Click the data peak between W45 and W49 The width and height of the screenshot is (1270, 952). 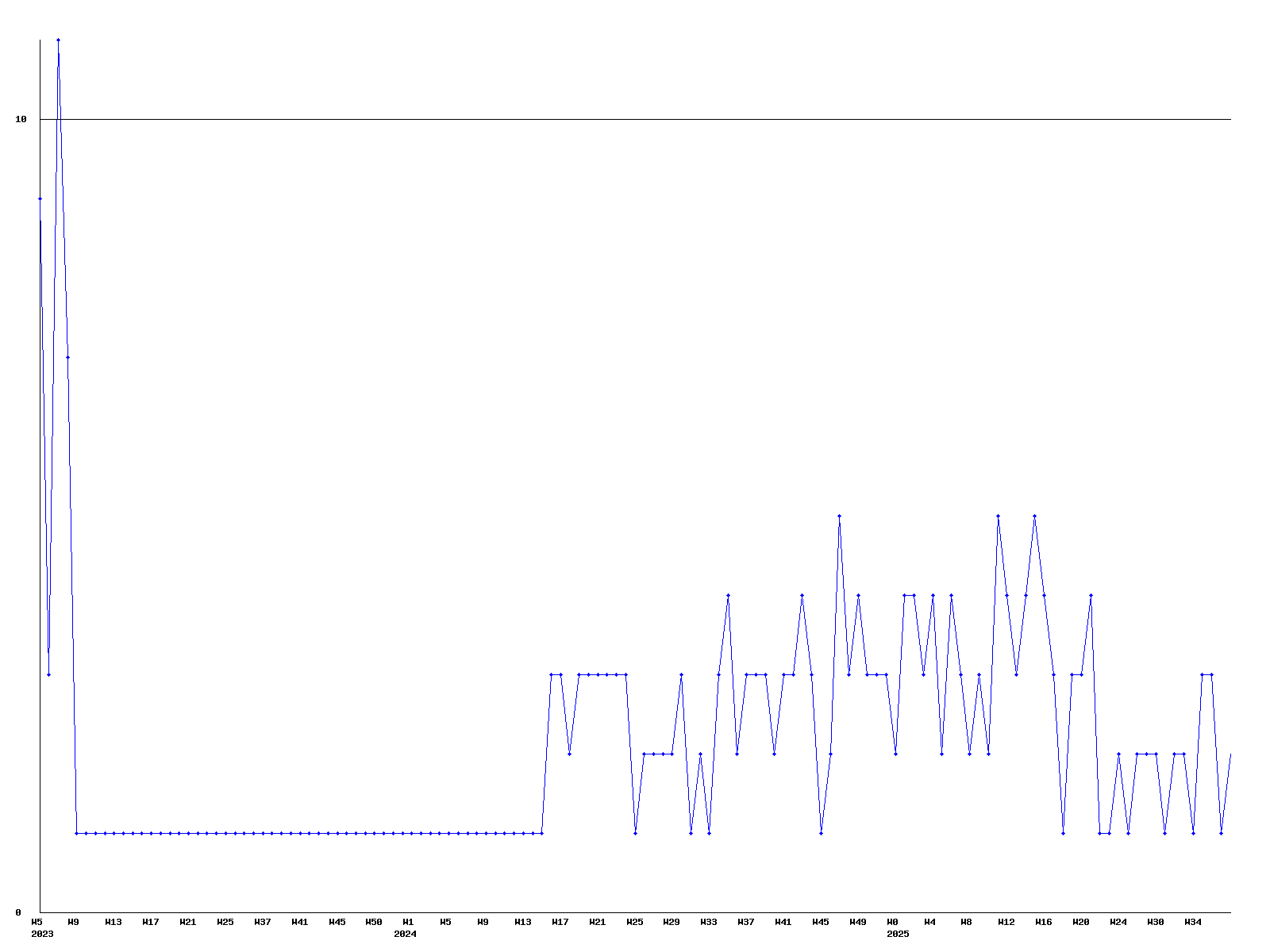point(839,516)
